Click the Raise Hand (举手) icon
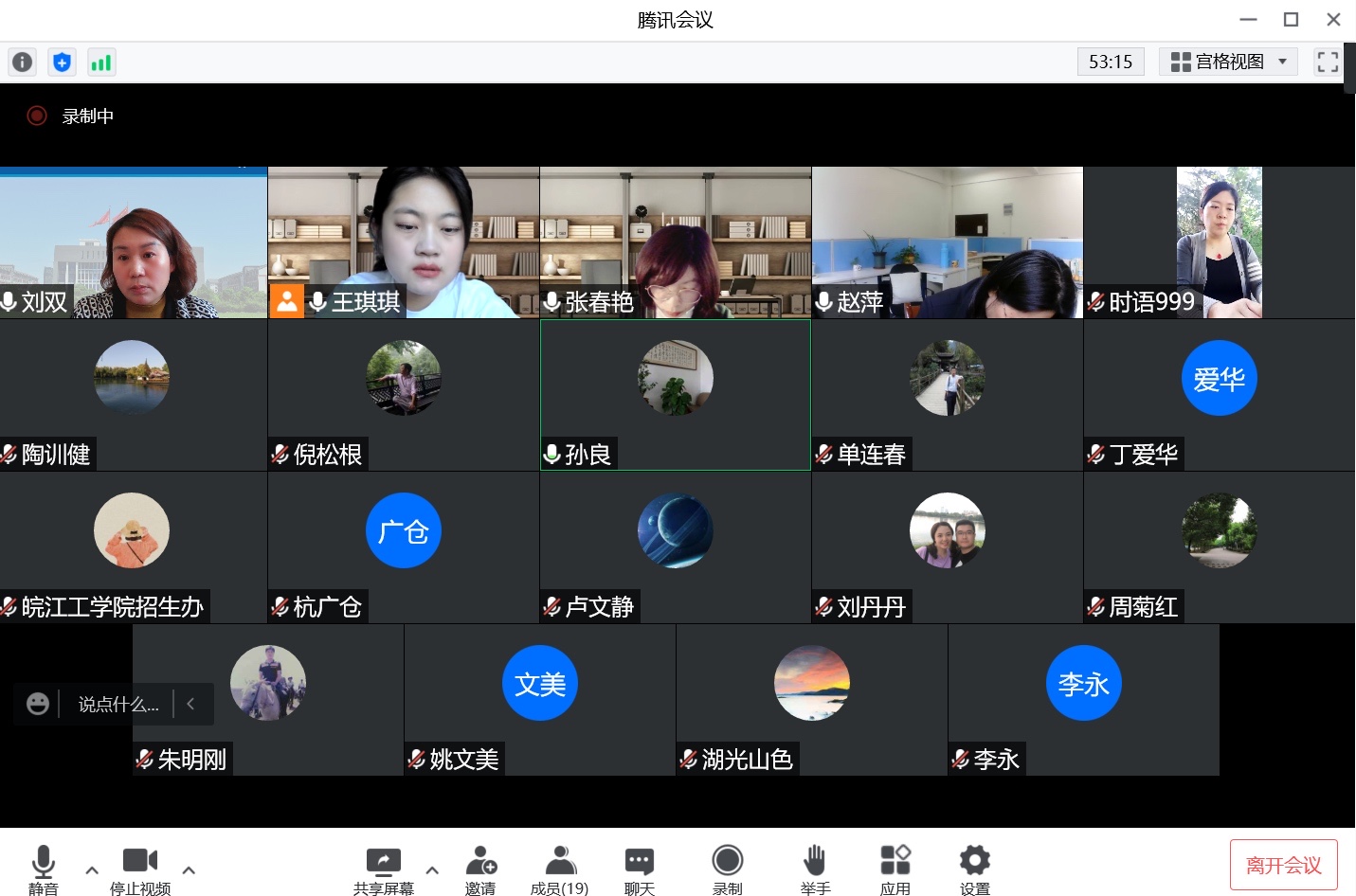The height and width of the screenshot is (896, 1356). pos(814,869)
